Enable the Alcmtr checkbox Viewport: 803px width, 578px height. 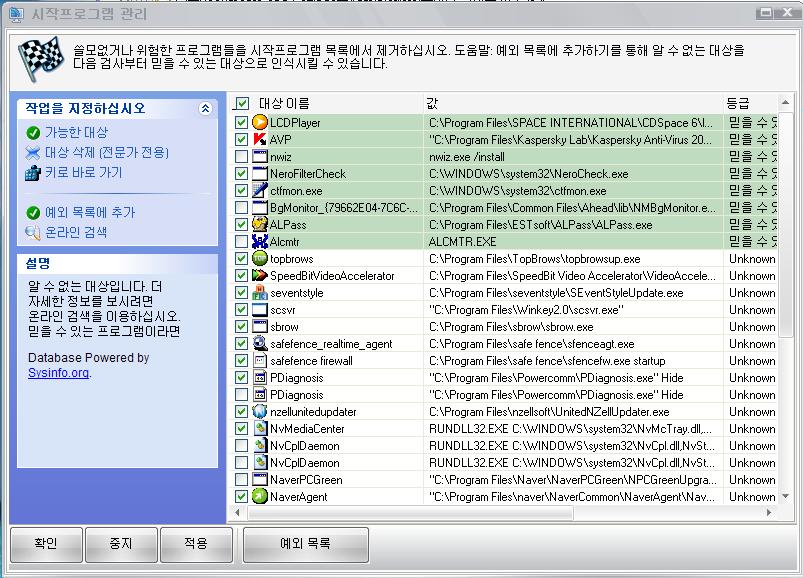(x=241, y=241)
